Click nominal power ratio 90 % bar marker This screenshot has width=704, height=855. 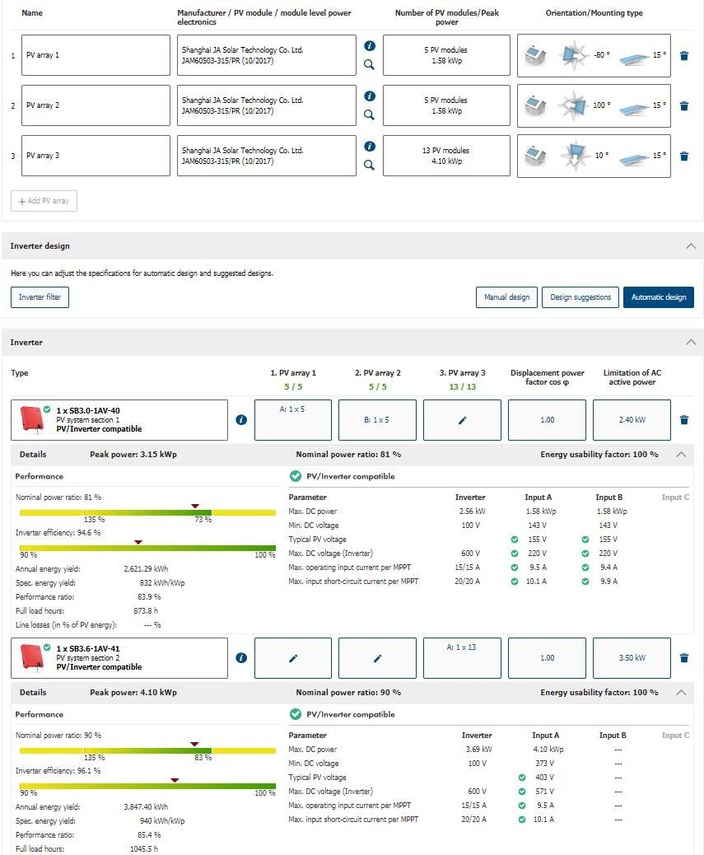[x=194, y=744]
